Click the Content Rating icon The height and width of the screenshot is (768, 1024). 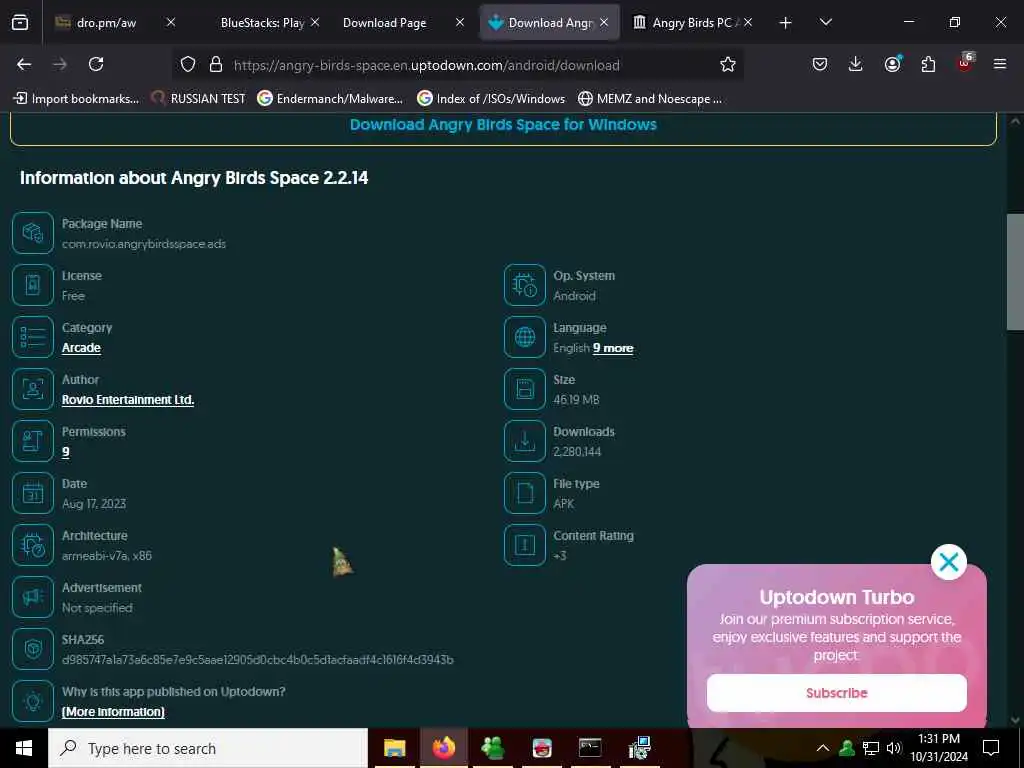click(524, 545)
